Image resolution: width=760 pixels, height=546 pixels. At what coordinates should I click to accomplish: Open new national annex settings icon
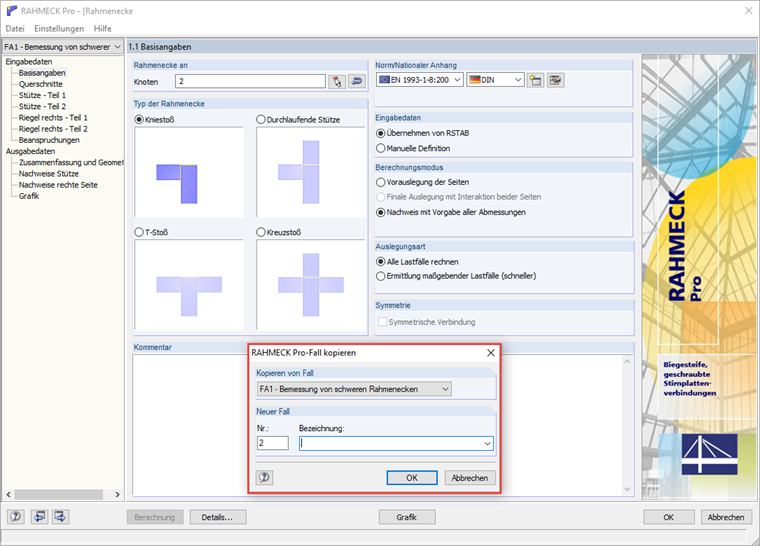535,80
